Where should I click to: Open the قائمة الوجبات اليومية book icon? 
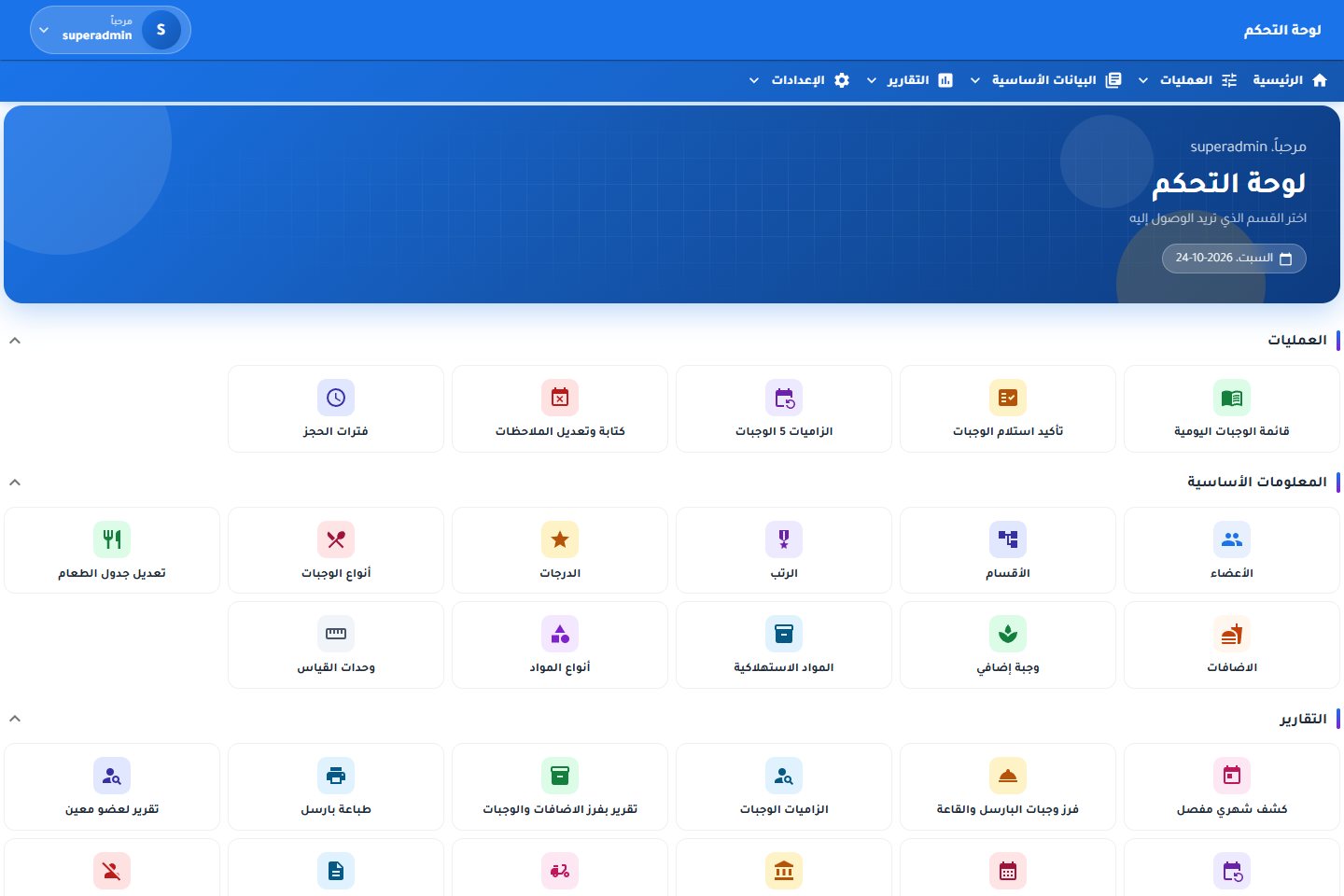coord(1232,398)
